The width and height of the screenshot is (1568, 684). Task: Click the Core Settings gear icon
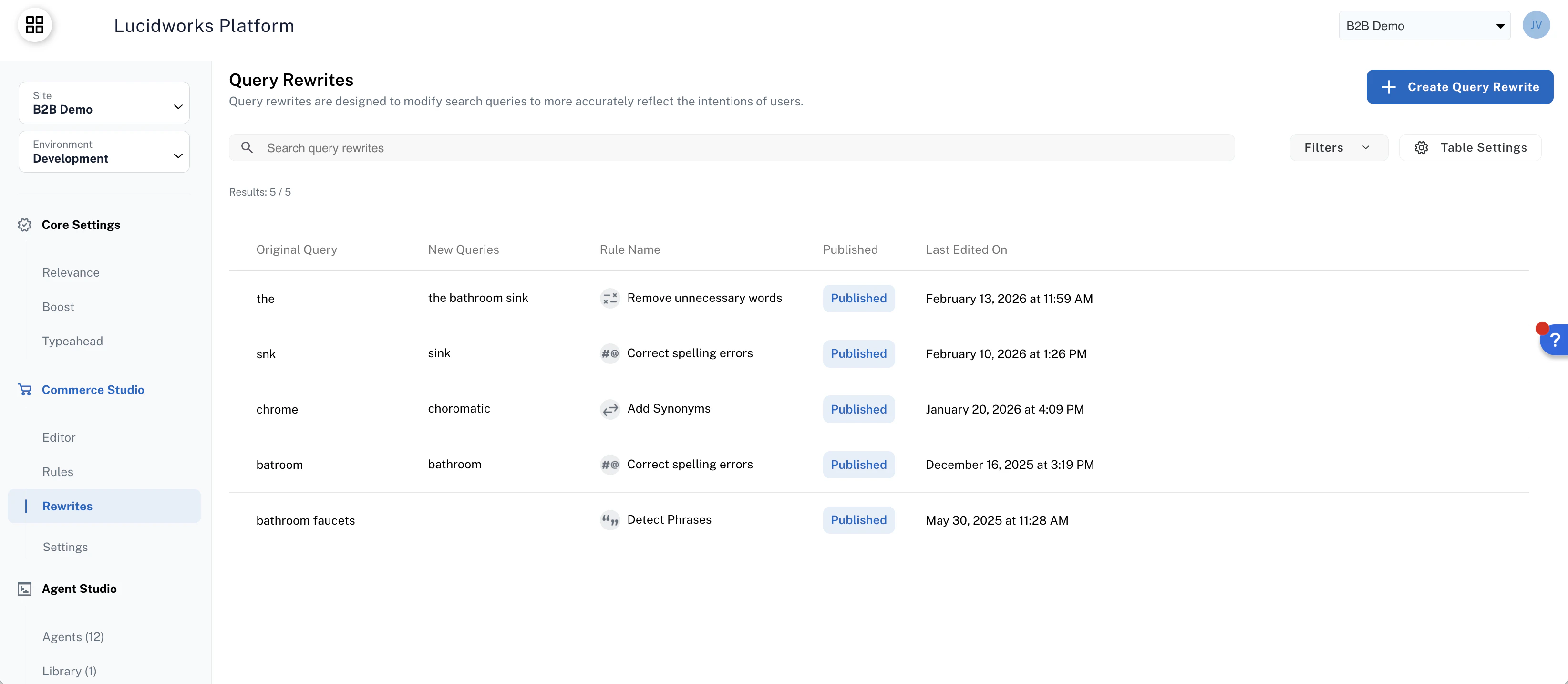tap(24, 225)
